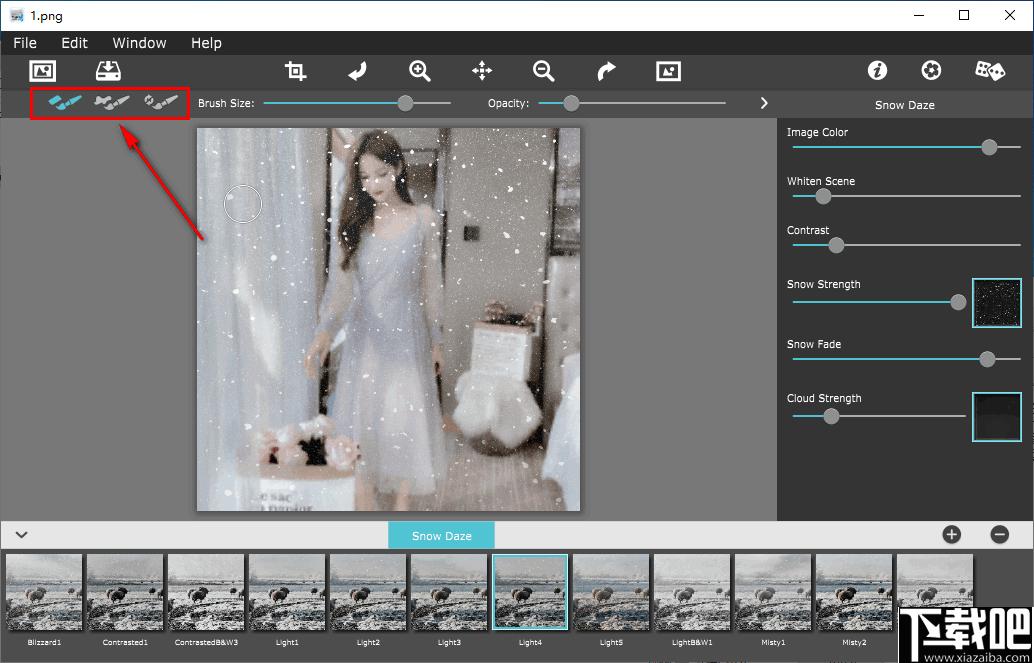Select the blue paint brush tool
Viewport: 1034px width, 663px height.
tap(65, 102)
